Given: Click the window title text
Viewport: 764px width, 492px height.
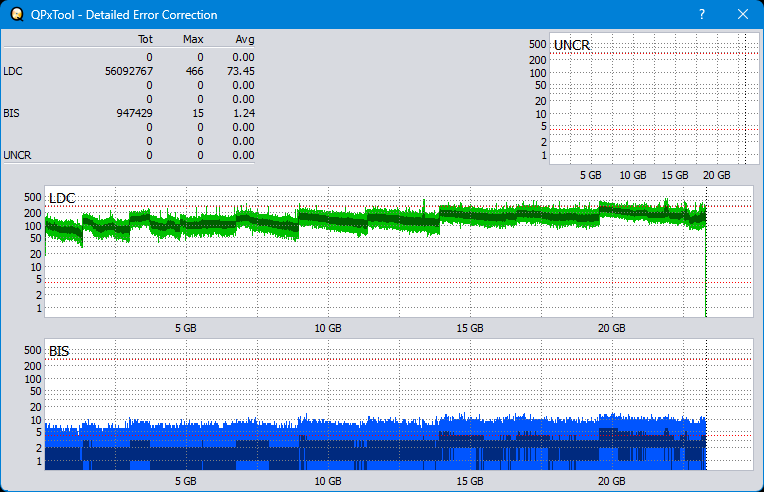Looking at the screenshot, I should point(124,15).
